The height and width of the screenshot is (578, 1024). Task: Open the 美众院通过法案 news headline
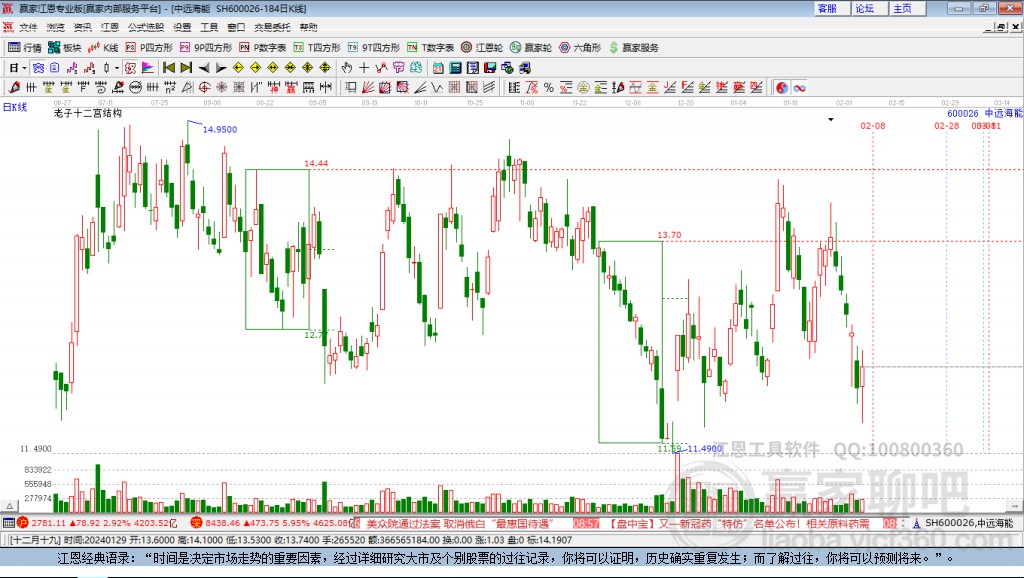coord(460,524)
